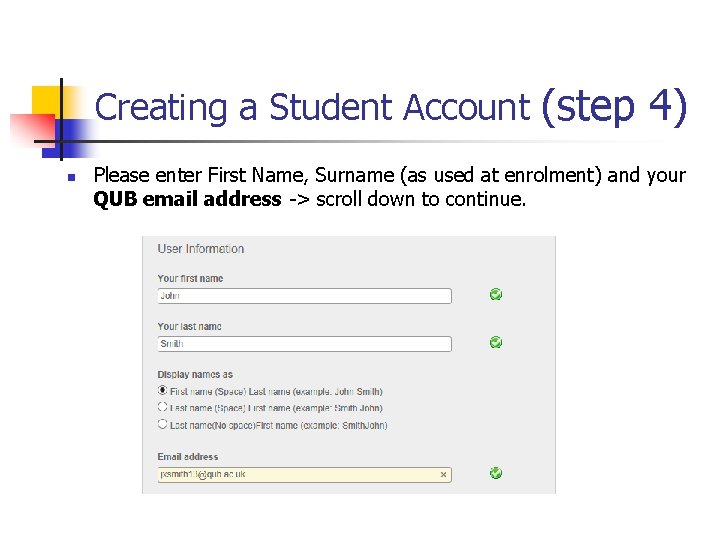Viewport: 720px width, 540px height.
Task: Click the green checkmark beside first name
Action: [496, 295]
